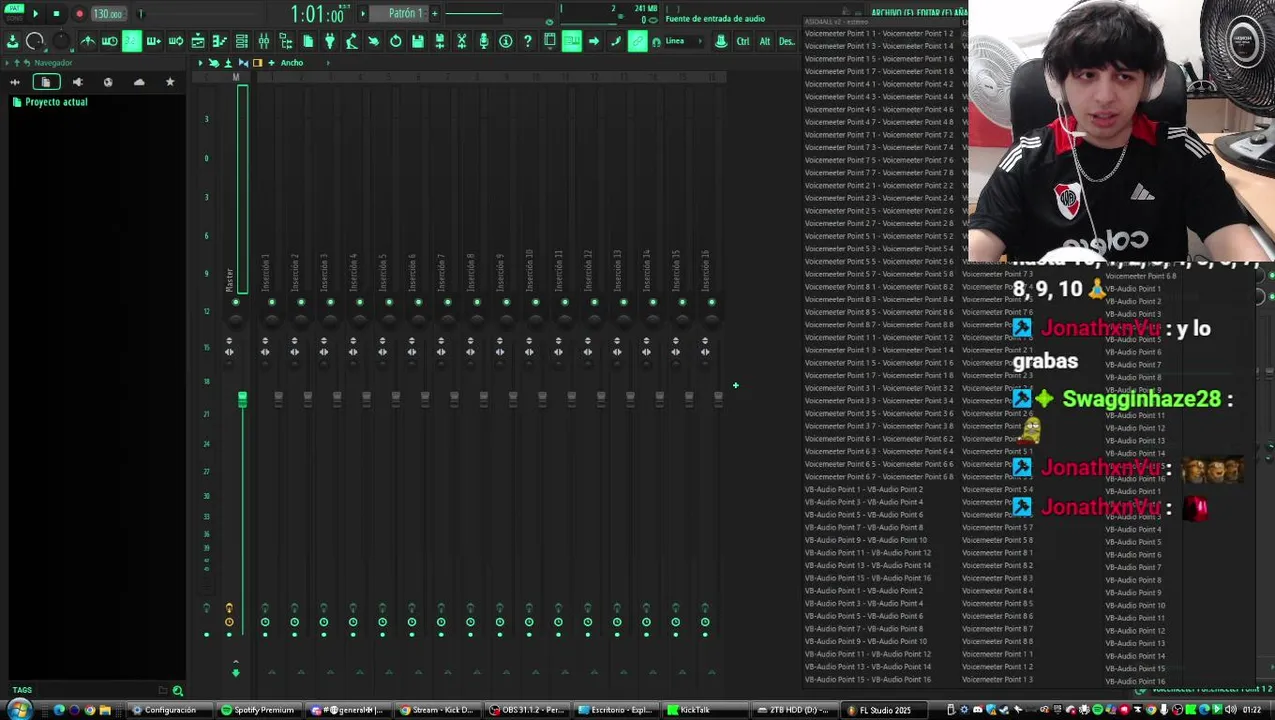Toggle the Ctrl key button
Image resolution: width=1275 pixels, height=720 pixels.
(743, 41)
